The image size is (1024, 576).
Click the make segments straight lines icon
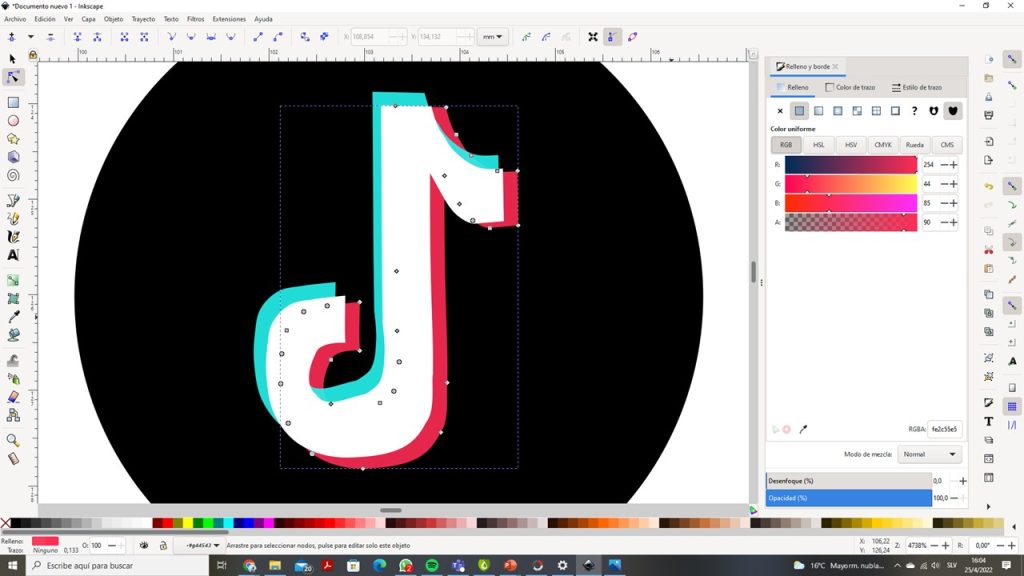point(258,37)
